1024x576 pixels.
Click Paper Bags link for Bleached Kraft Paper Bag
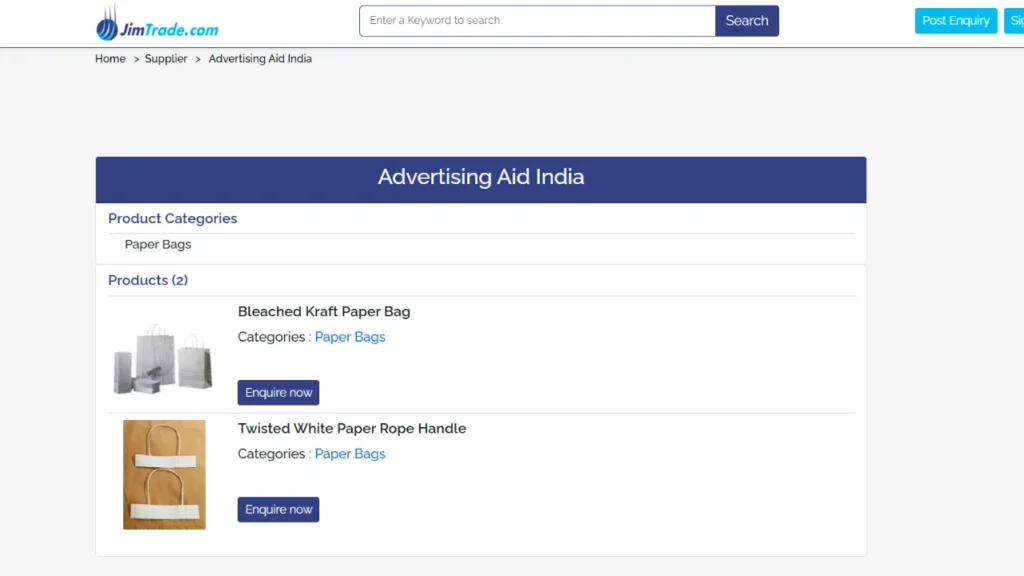(350, 337)
